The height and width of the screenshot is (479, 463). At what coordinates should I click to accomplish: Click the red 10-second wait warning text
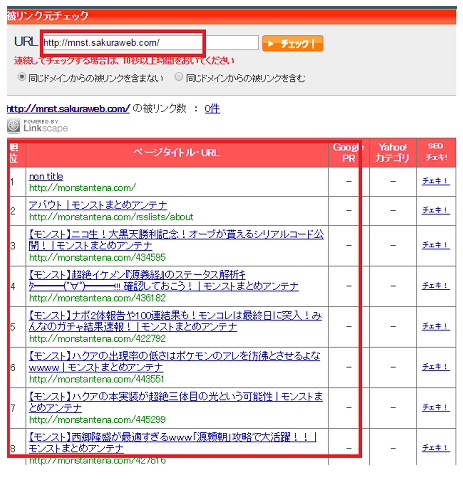124,61
